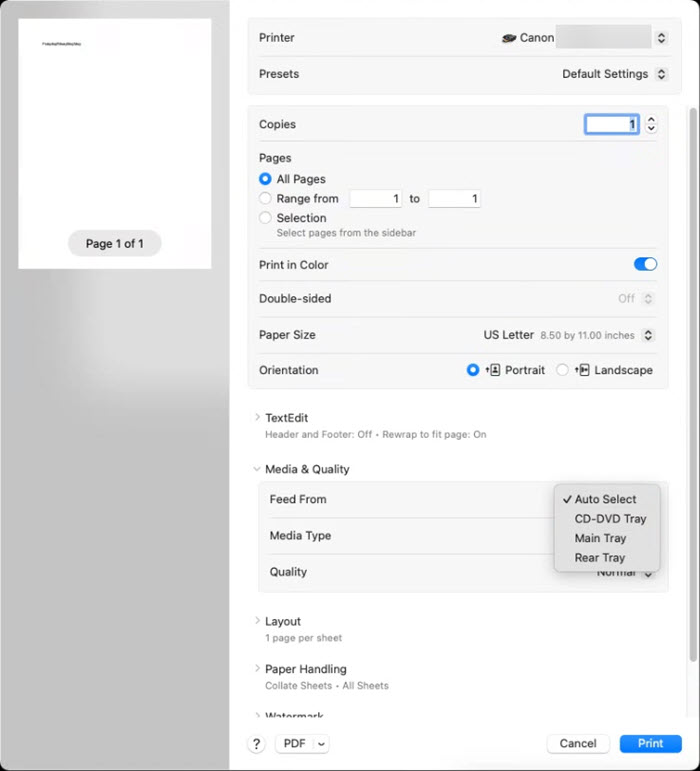The height and width of the screenshot is (771, 700).
Task: Click the Copies number field
Action: (x=612, y=124)
